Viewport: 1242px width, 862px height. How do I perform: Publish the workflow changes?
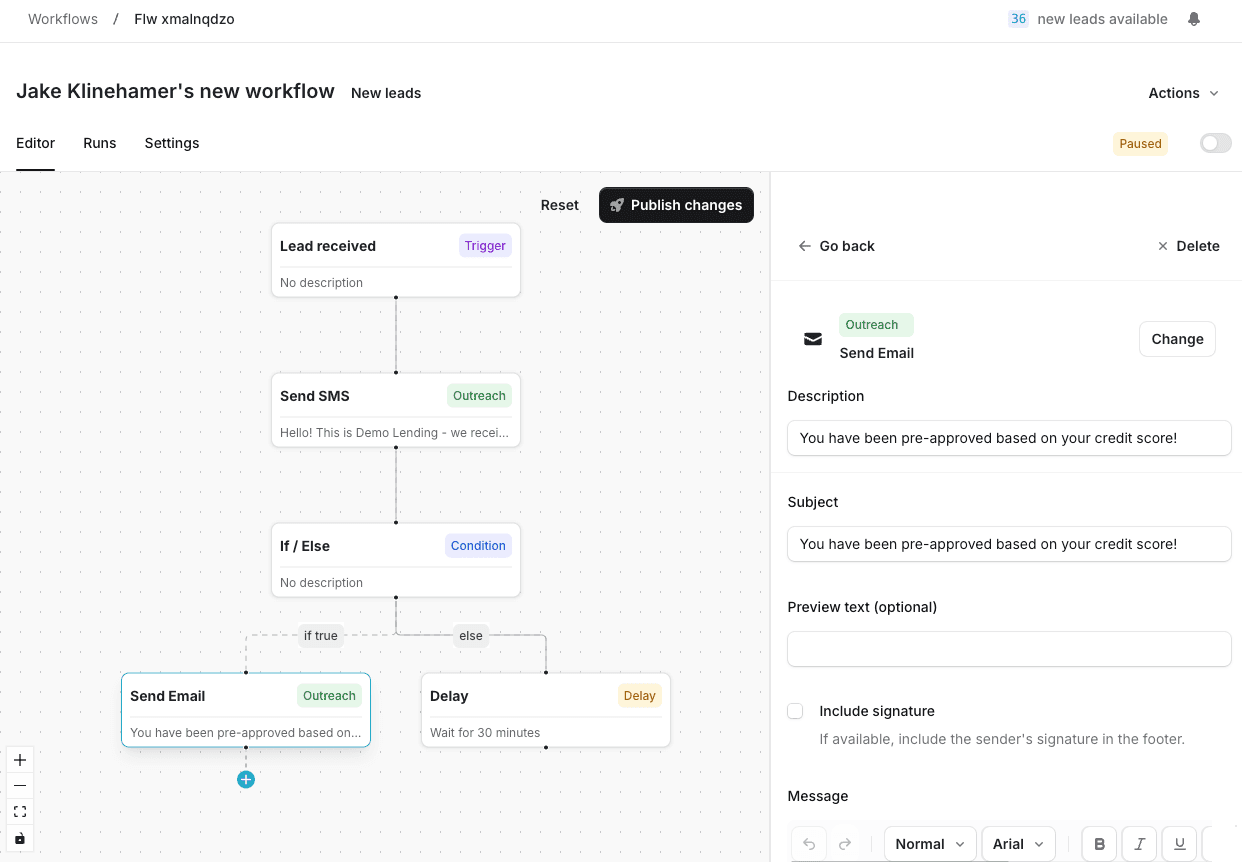(676, 205)
